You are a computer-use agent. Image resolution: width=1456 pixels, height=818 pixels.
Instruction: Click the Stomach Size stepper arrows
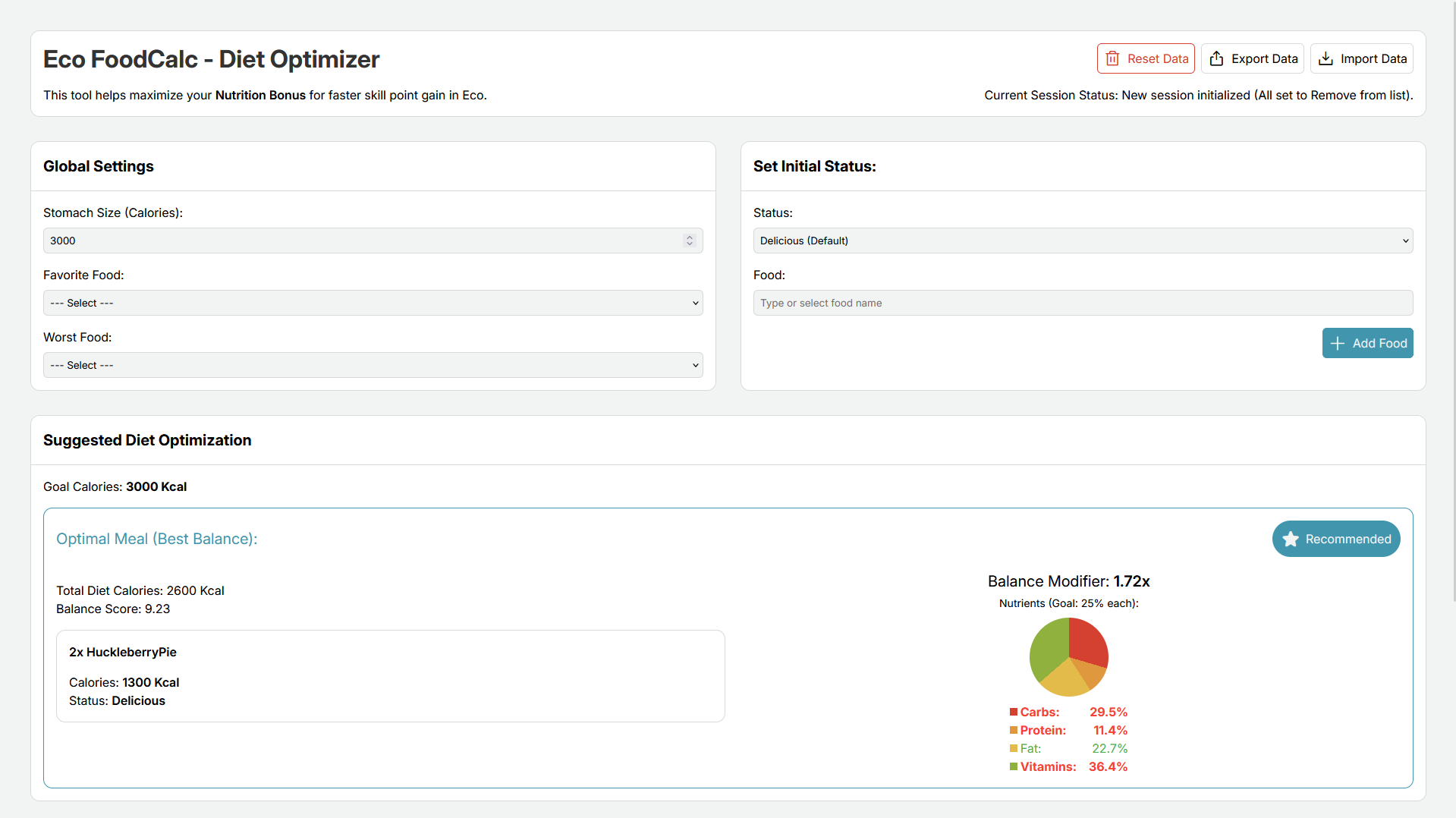pyautogui.click(x=689, y=241)
